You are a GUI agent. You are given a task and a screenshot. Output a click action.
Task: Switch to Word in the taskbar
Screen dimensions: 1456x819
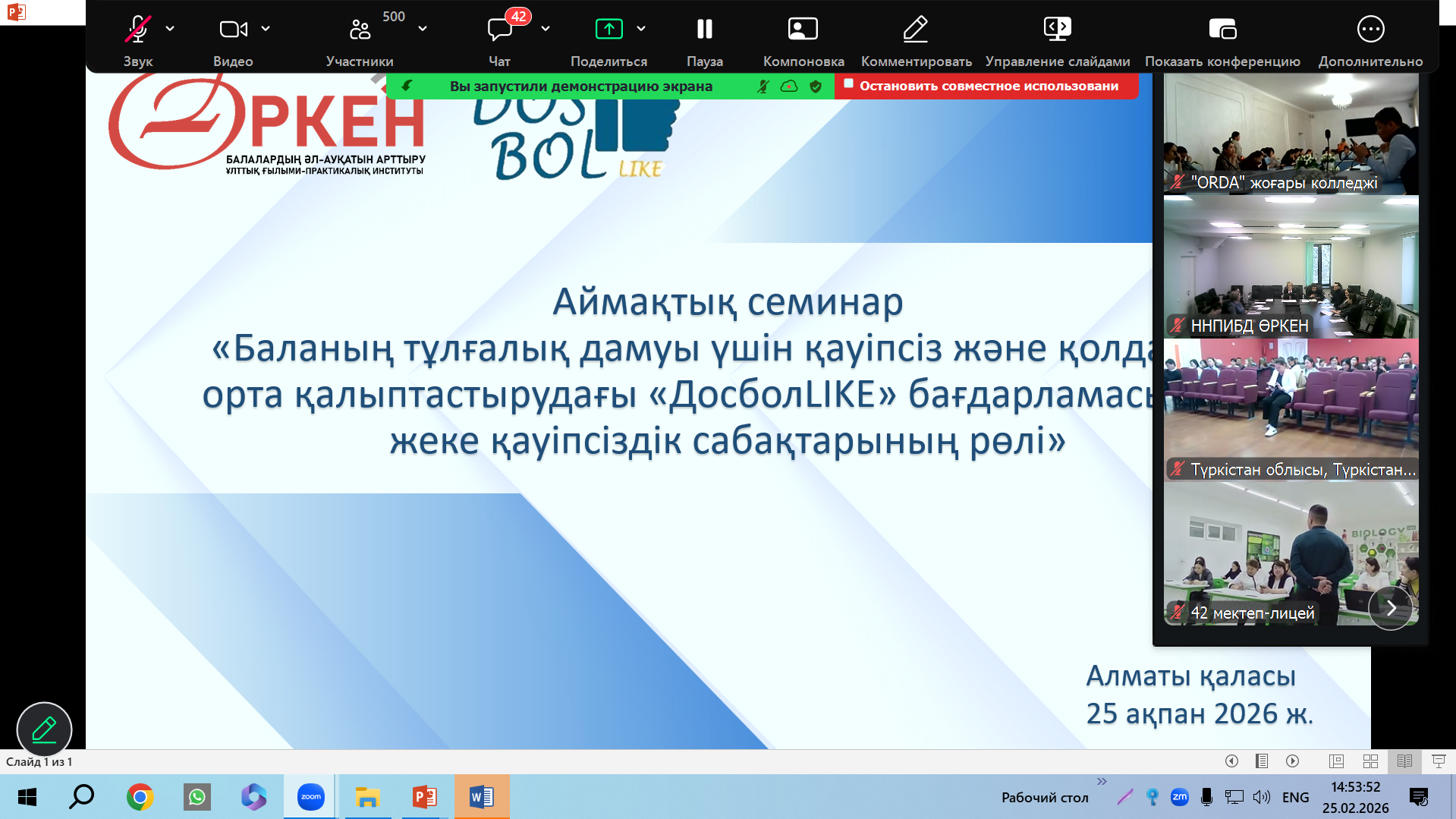[x=482, y=797]
